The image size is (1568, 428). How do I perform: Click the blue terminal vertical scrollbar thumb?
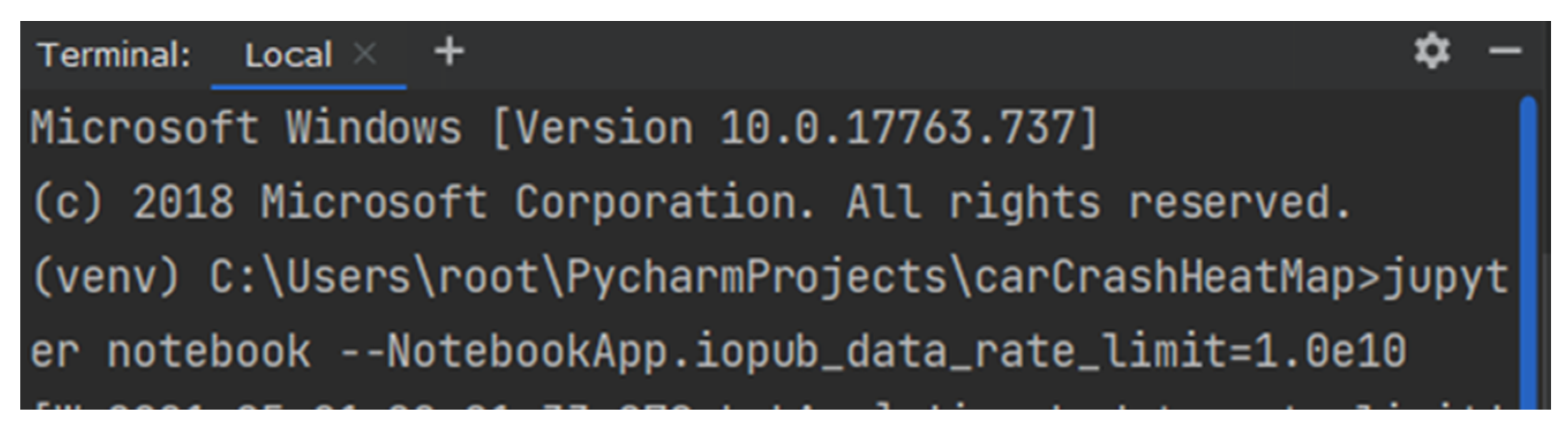pos(1528,252)
